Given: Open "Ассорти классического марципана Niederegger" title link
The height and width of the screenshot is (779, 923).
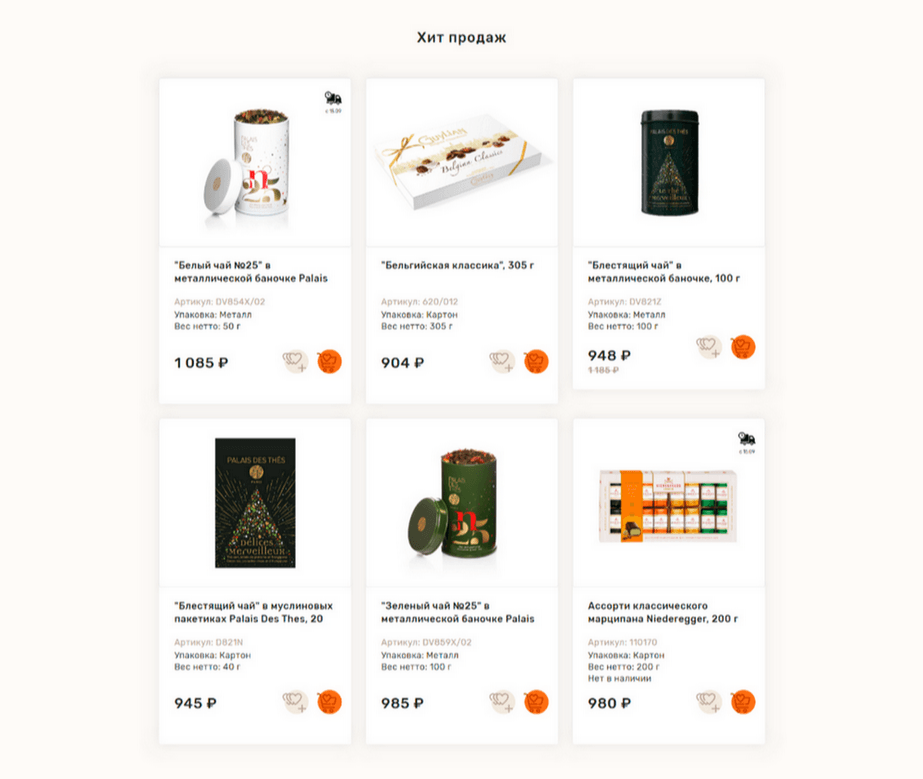Looking at the screenshot, I should 662,612.
